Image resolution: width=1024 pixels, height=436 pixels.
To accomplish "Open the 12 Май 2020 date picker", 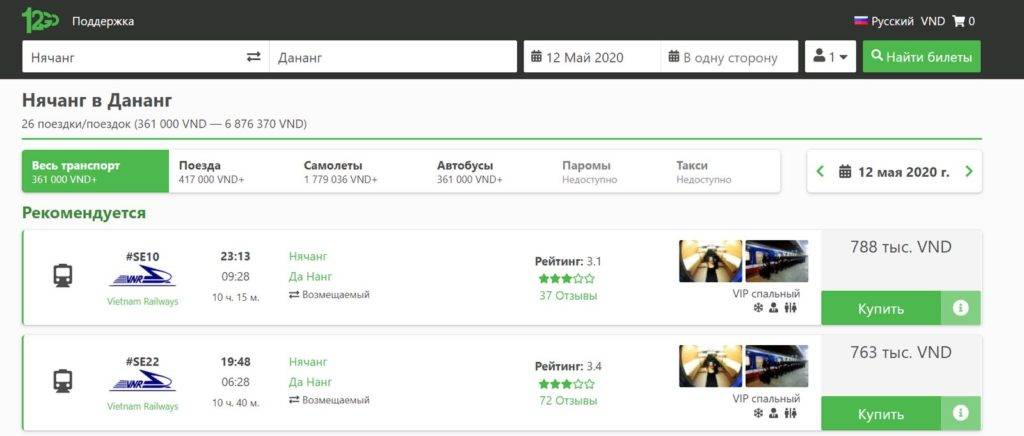I will (x=591, y=57).
